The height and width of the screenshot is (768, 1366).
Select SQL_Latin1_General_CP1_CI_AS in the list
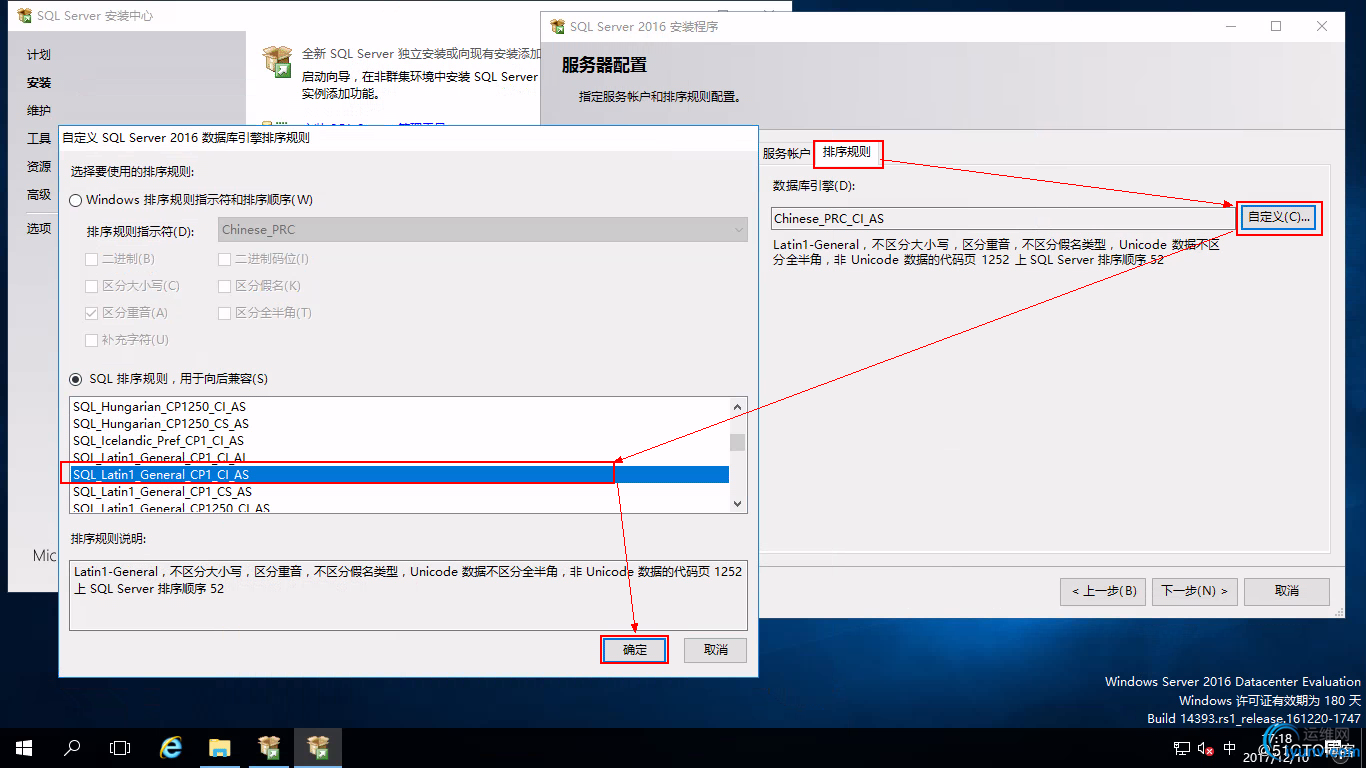point(400,475)
